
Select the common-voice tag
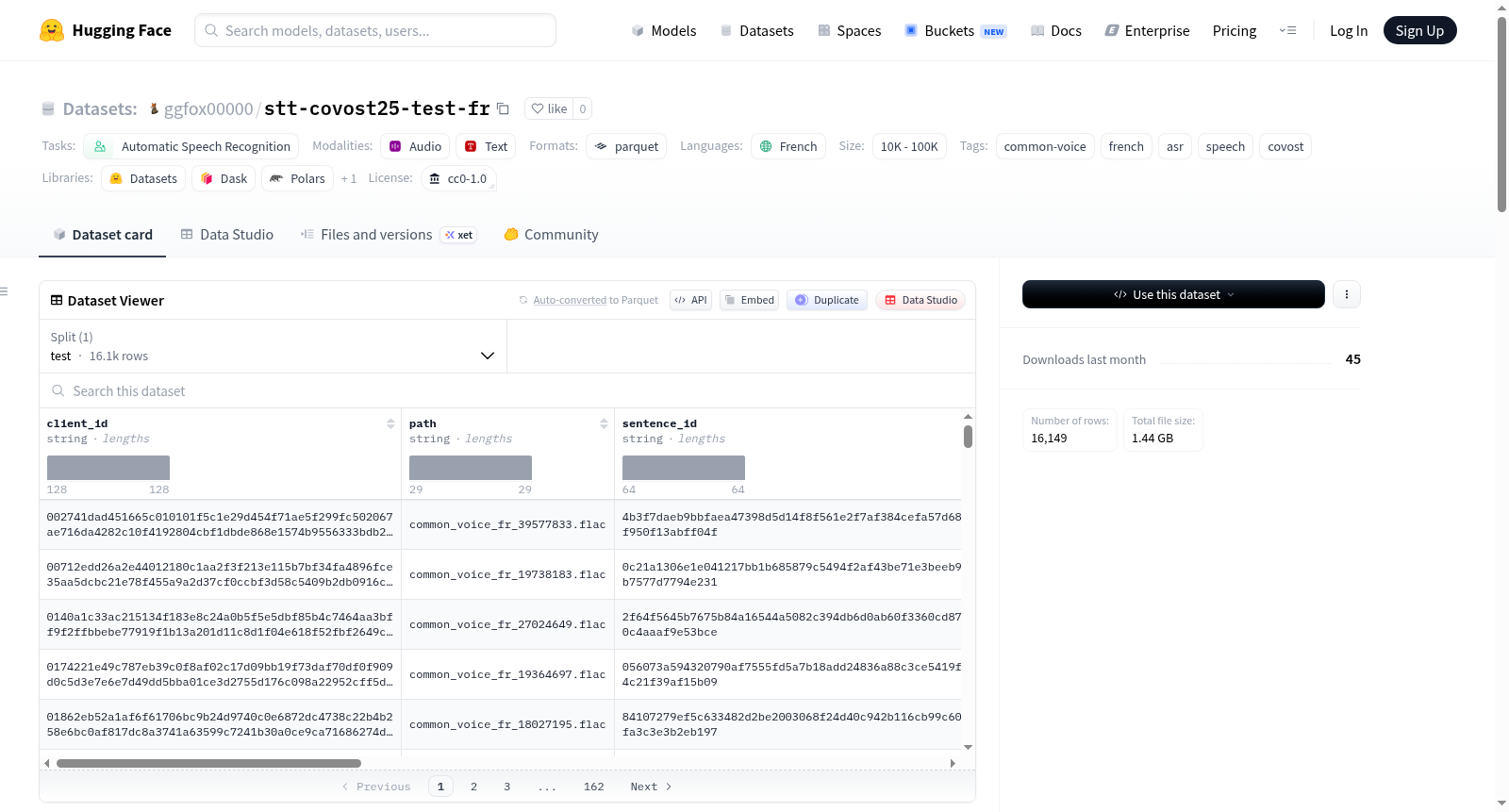click(1045, 146)
